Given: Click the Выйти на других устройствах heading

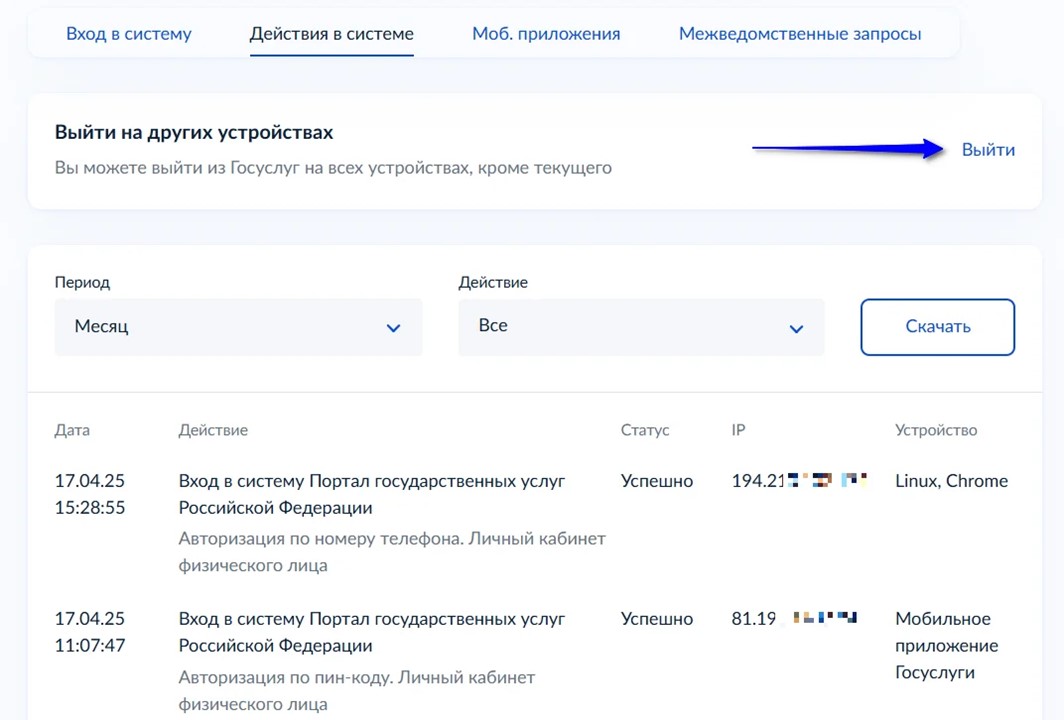Looking at the screenshot, I should pyautogui.click(x=194, y=132).
